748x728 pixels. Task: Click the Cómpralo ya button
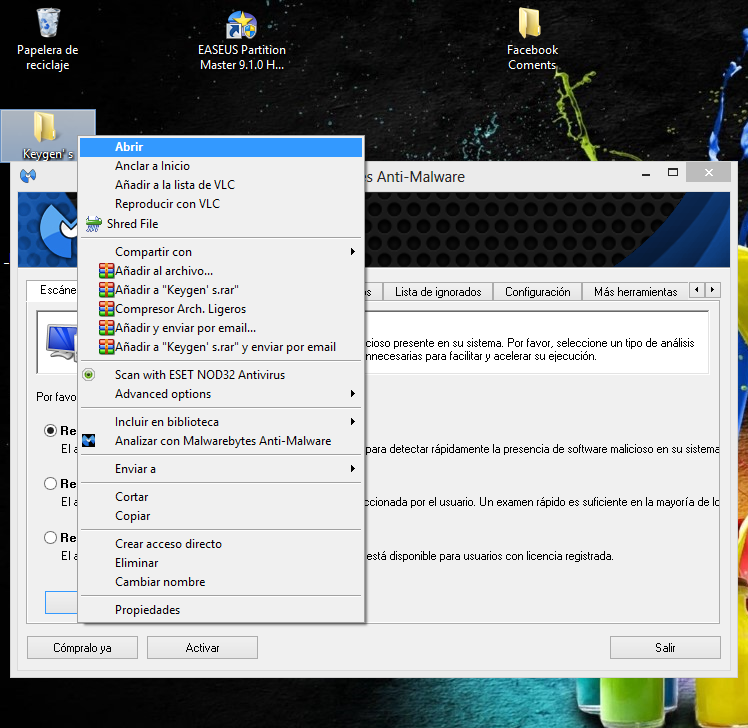[82, 647]
